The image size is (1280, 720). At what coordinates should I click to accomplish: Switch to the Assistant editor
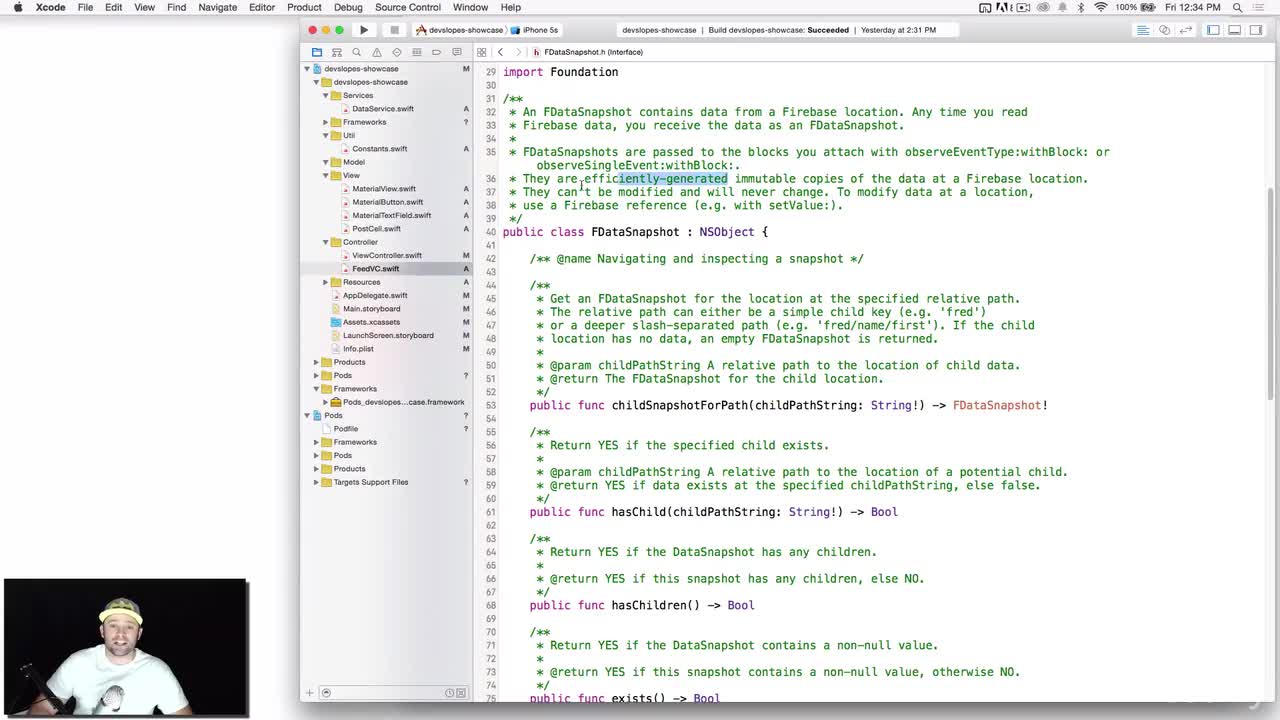point(1164,30)
